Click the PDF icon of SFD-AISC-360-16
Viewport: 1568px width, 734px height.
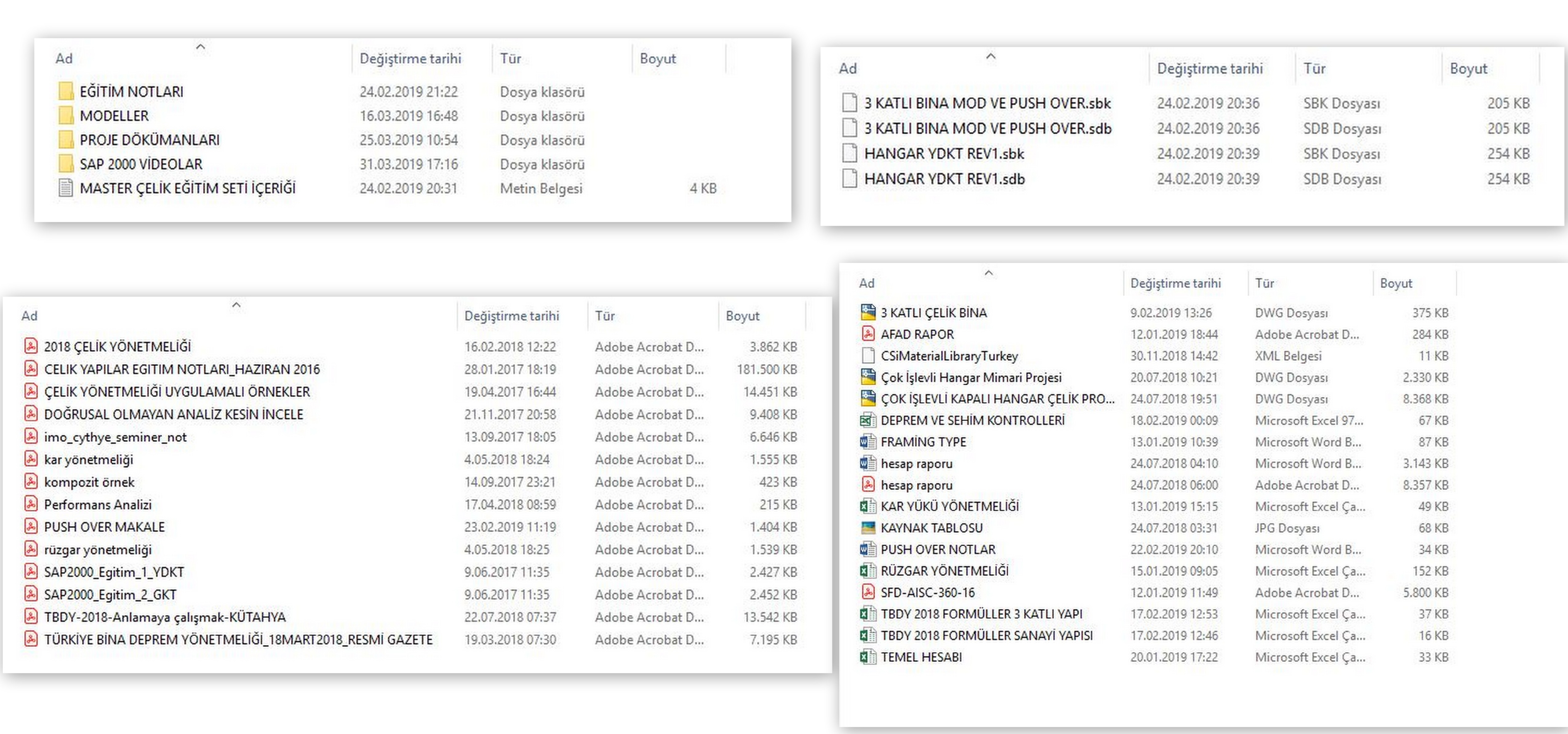point(868,592)
